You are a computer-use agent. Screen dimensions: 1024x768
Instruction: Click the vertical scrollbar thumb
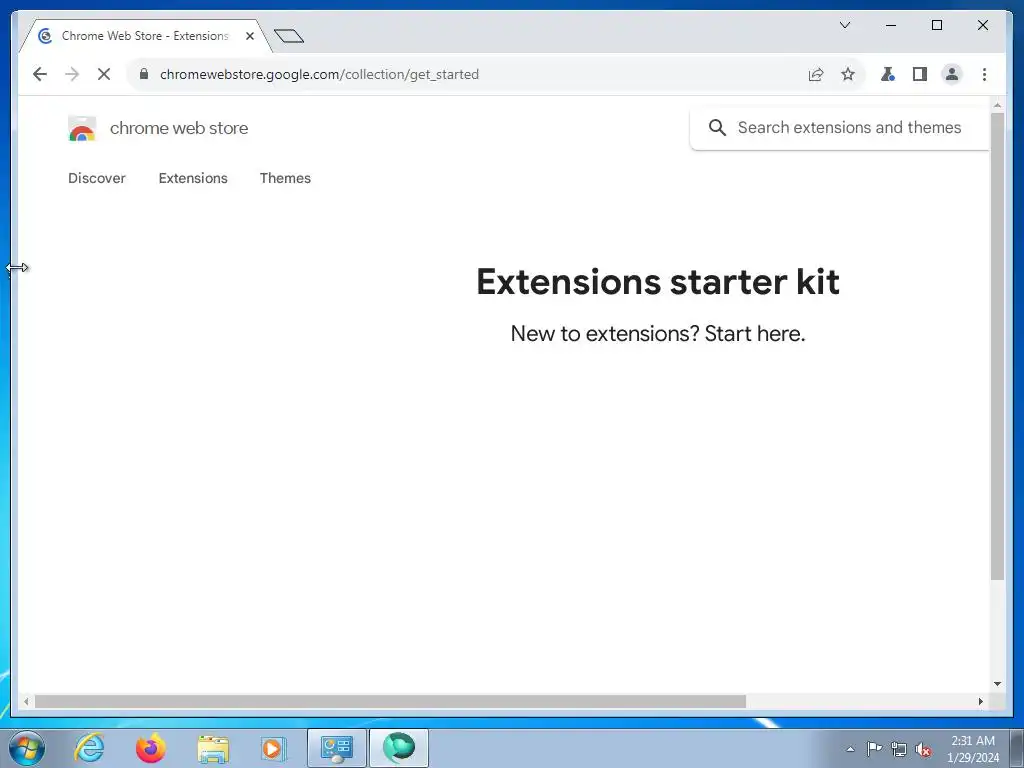(x=997, y=346)
